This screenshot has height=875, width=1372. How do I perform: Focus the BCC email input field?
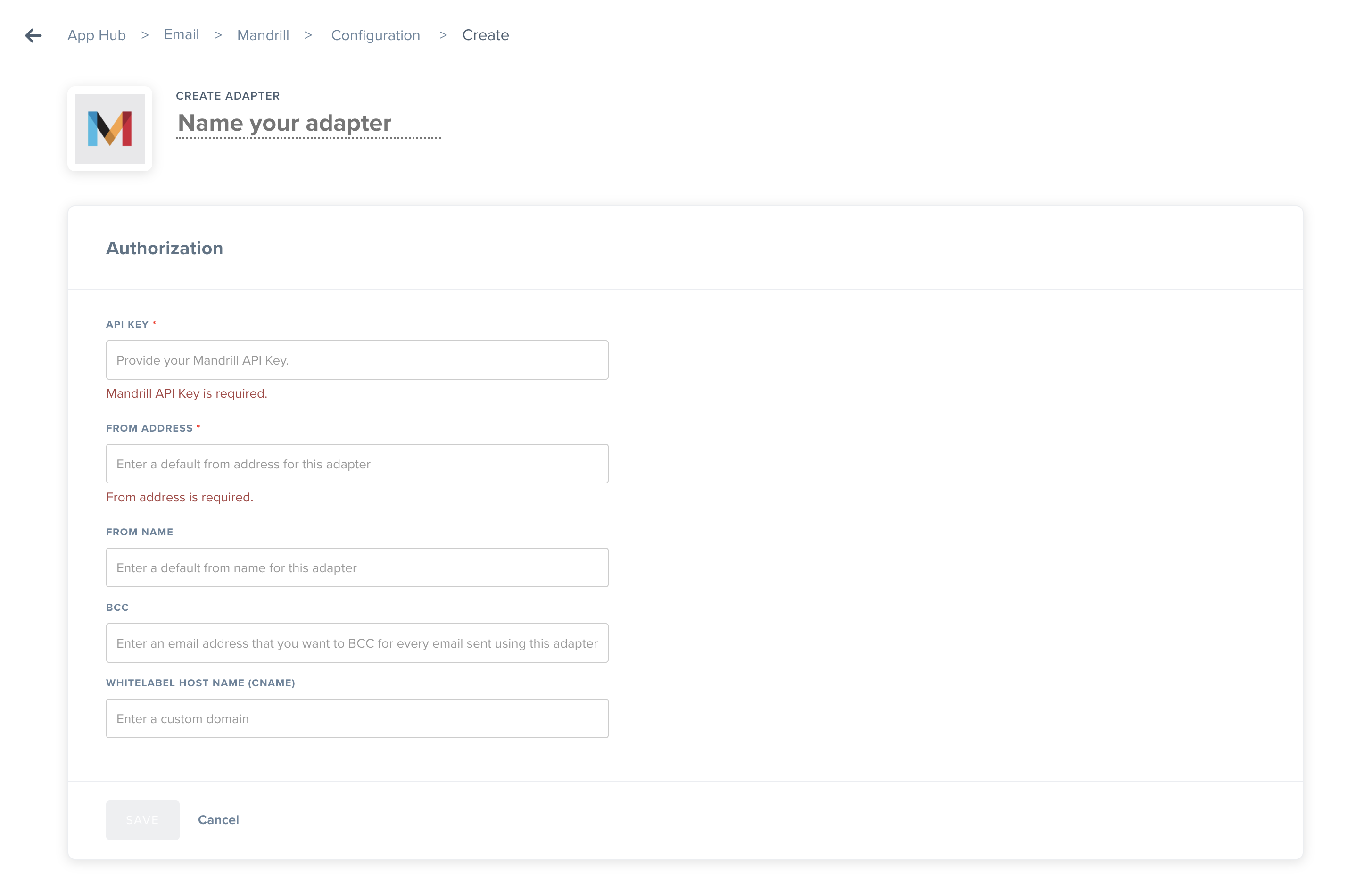[x=357, y=643]
